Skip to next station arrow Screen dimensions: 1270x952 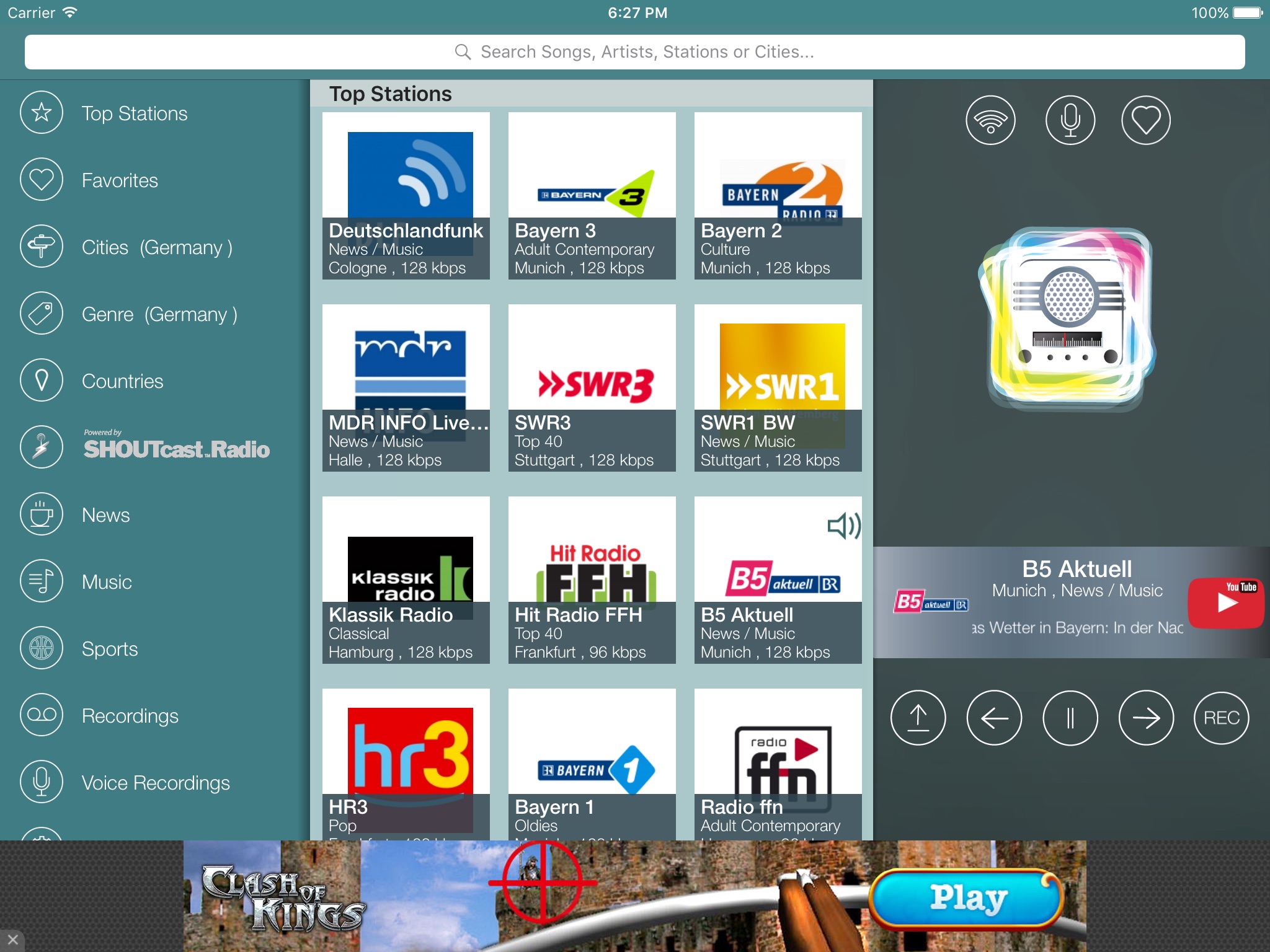[x=1145, y=718]
